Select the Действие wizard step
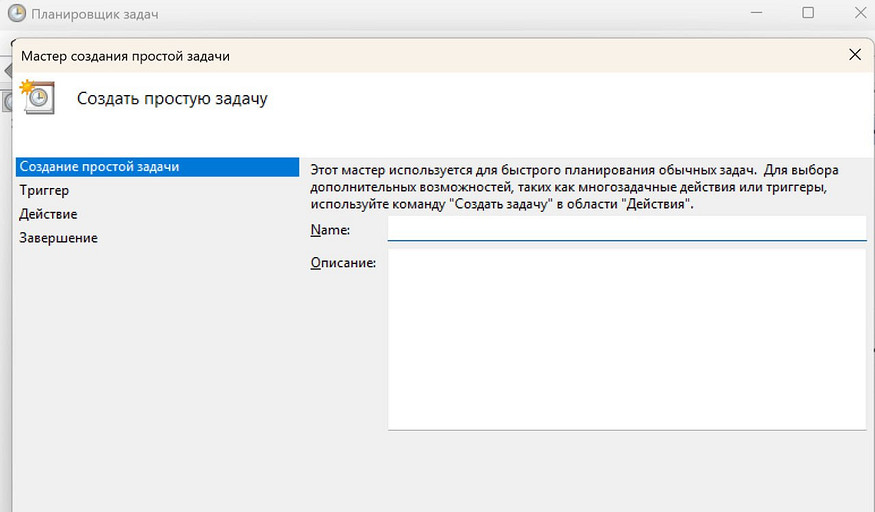Image resolution: width=875 pixels, height=512 pixels. [x=48, y=214]
